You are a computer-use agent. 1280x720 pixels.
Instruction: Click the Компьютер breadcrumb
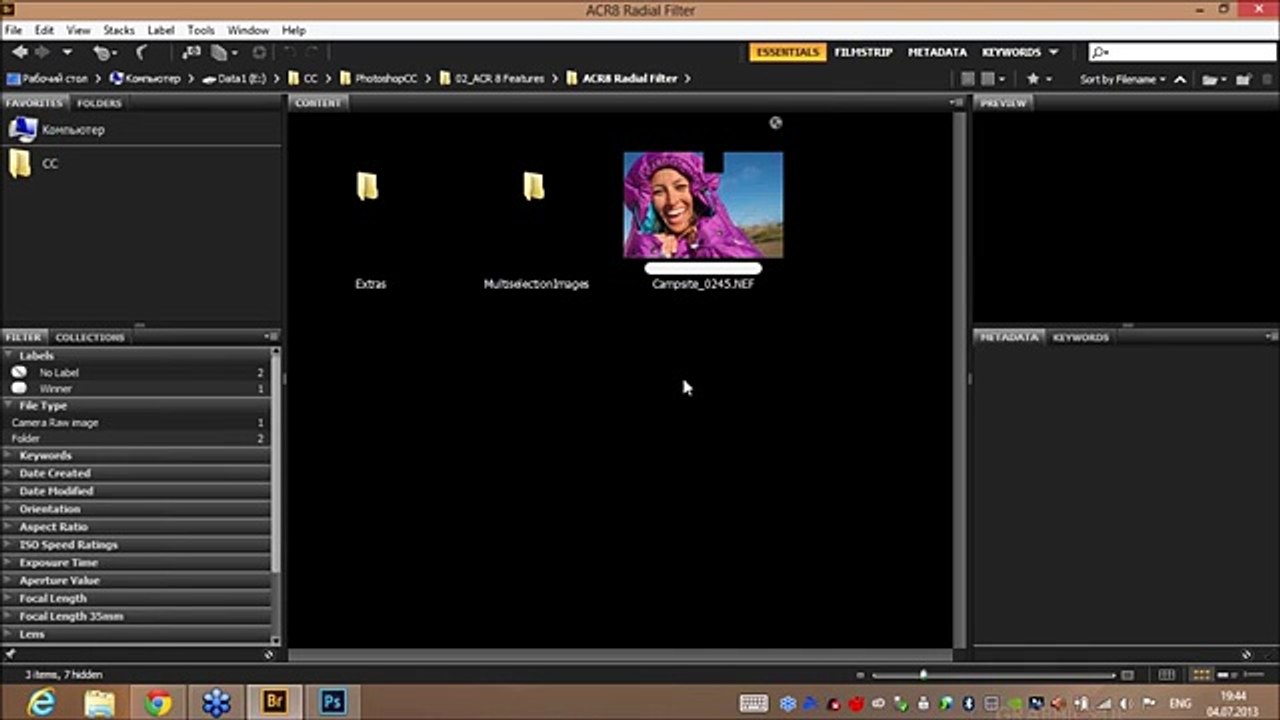pyautogui.click(x=145, y=78)
